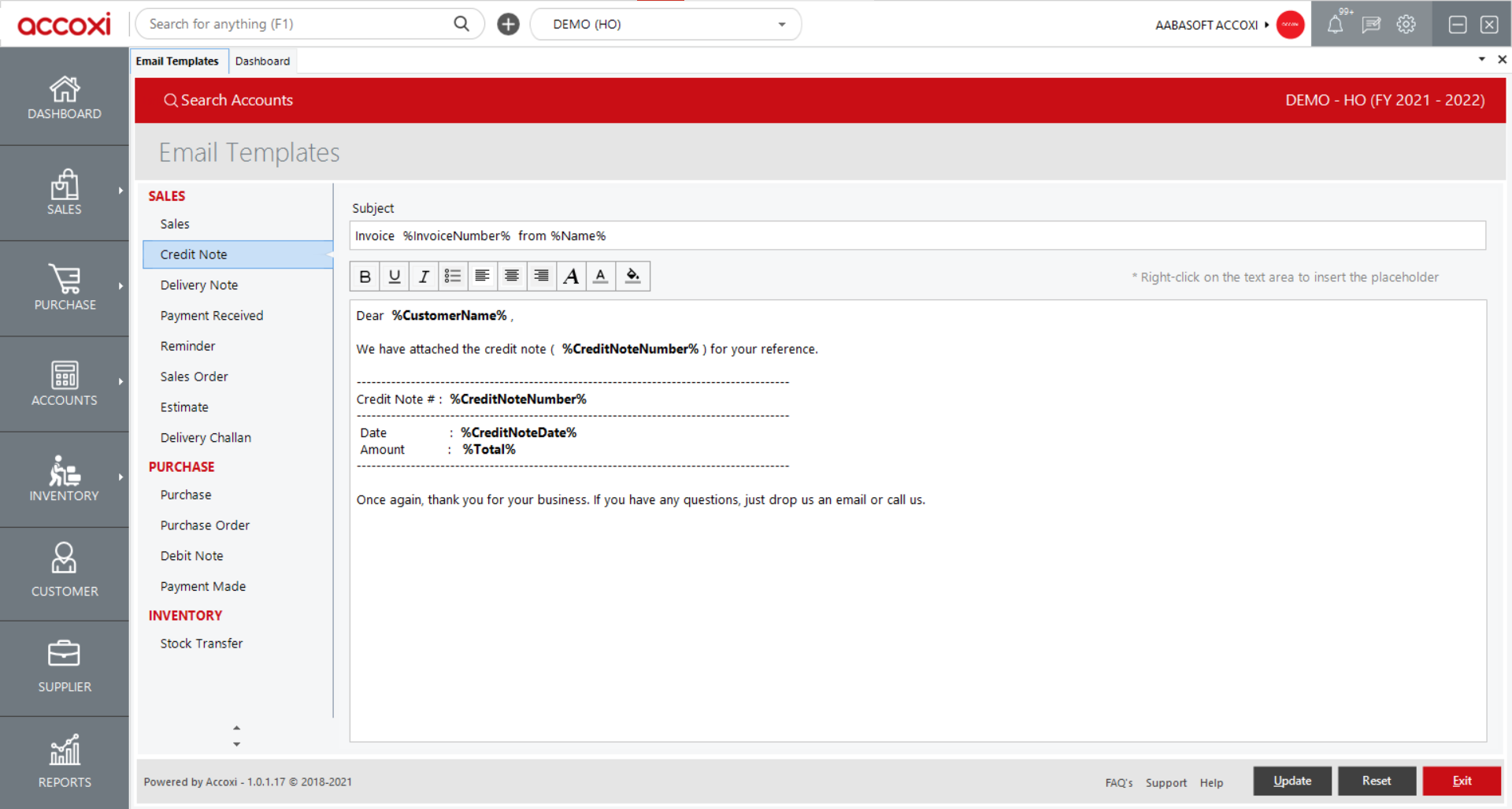Expand the Sales sidebar submenu arrow

click(120, 191)
